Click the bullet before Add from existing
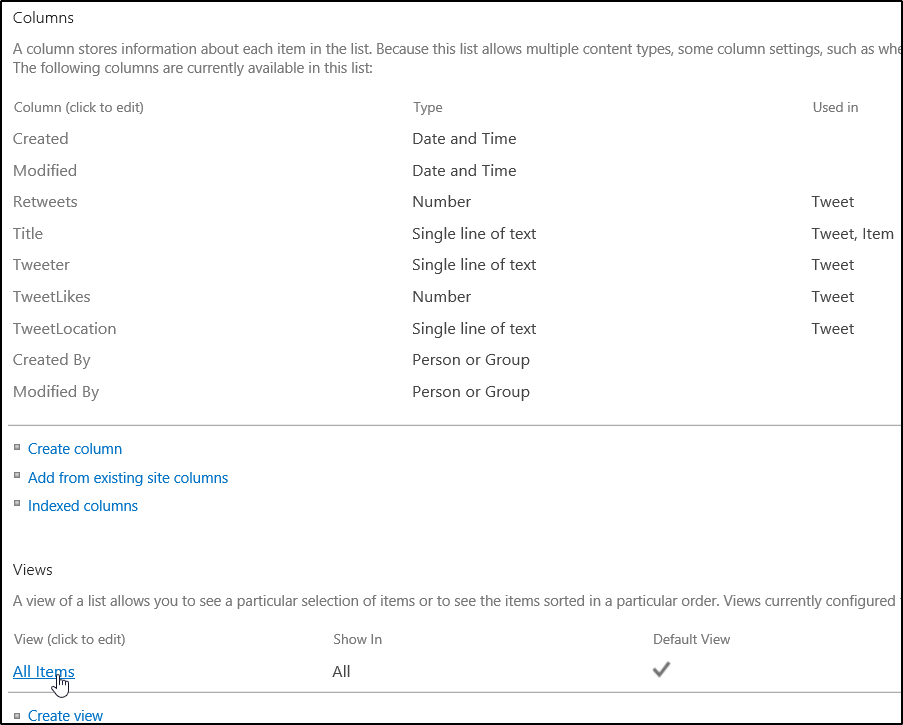The height and width of the screenshot is (725, 903). click(17, 476)
